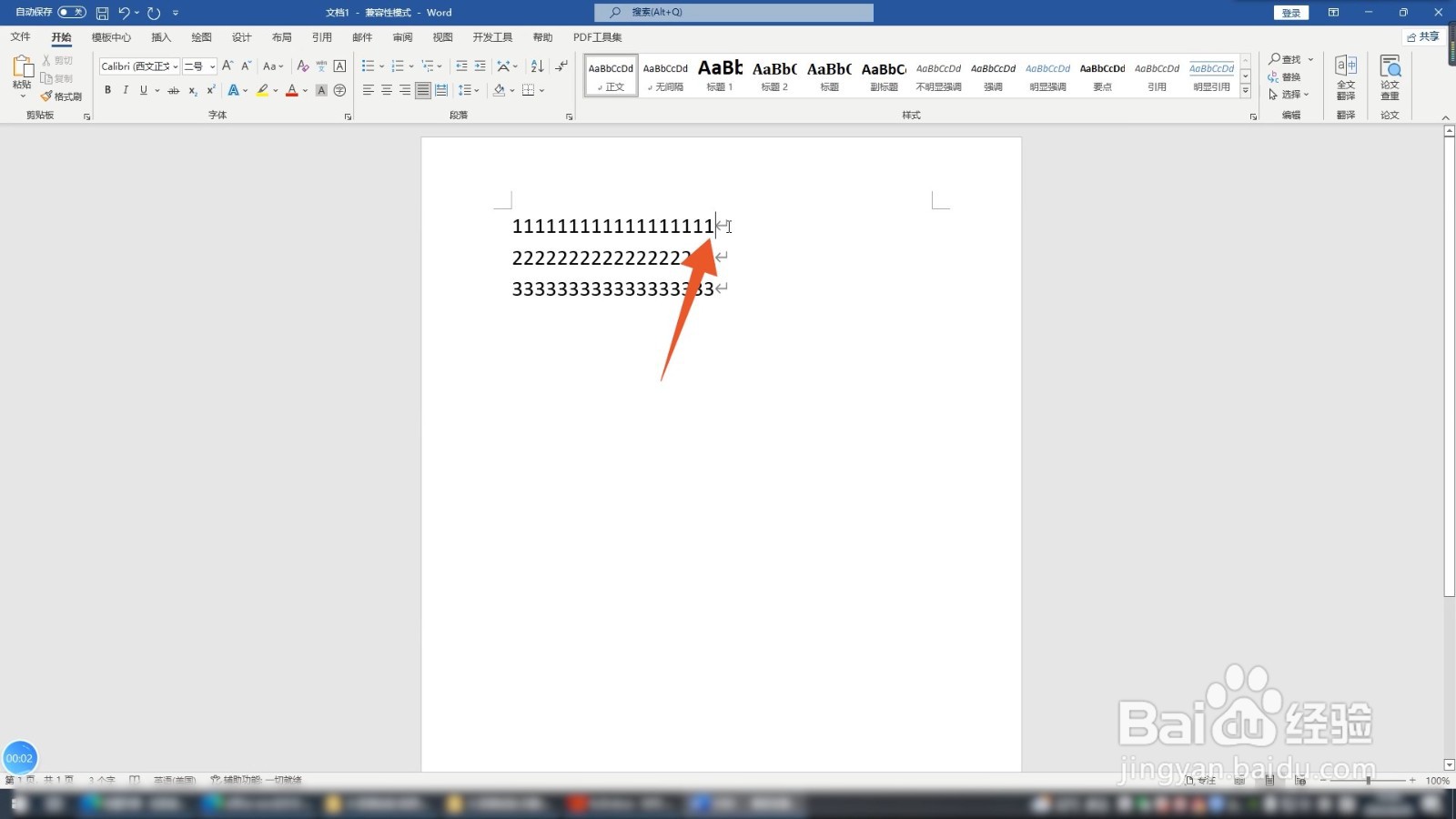This screenshot has width=1456, height=819.
Task: Click the enclosed character (字) icon
Action: click(339, 90)
